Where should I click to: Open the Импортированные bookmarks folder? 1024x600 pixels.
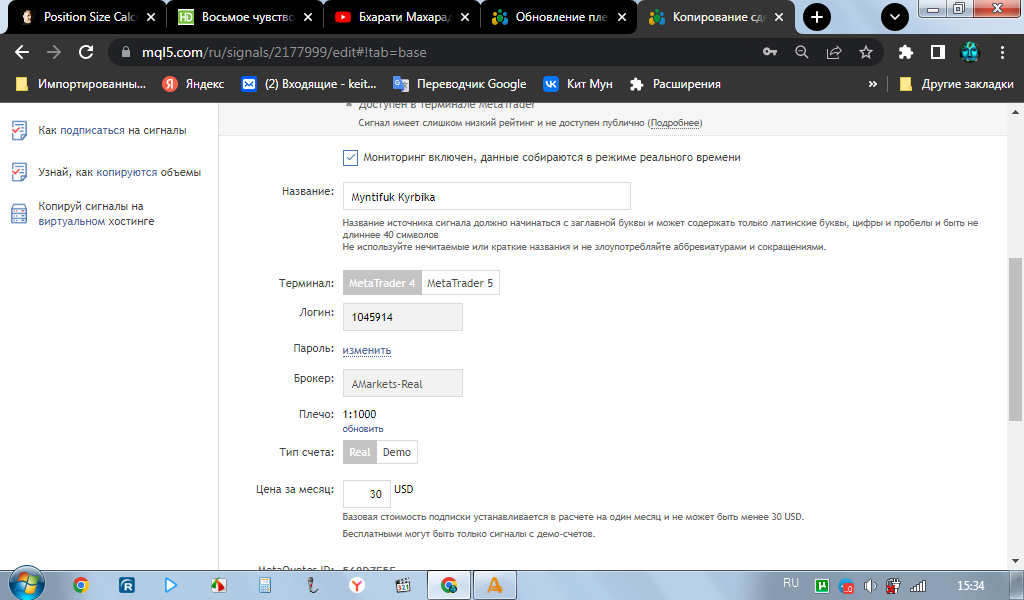[81, 84]
